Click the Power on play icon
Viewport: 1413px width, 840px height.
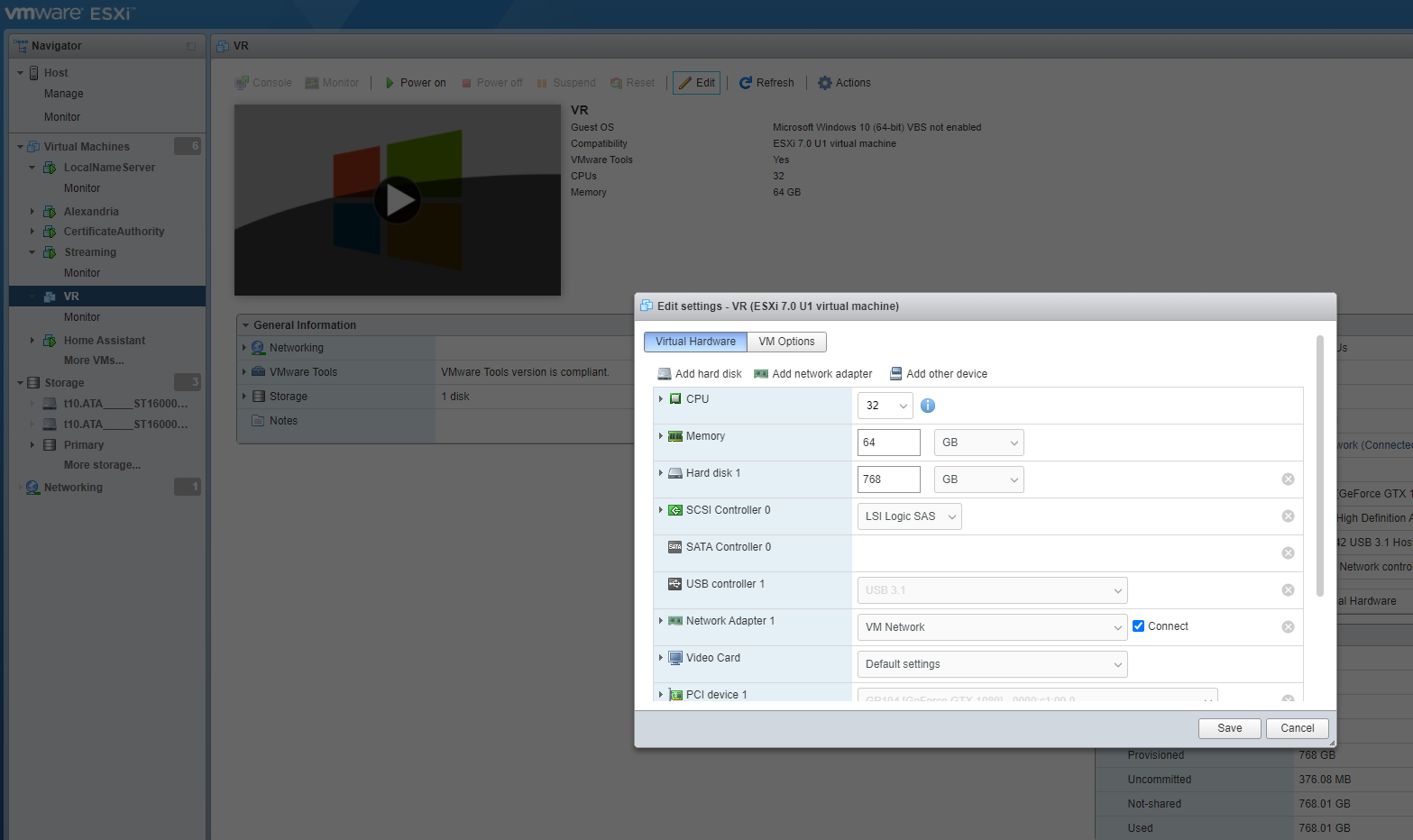tap(390, 83)
